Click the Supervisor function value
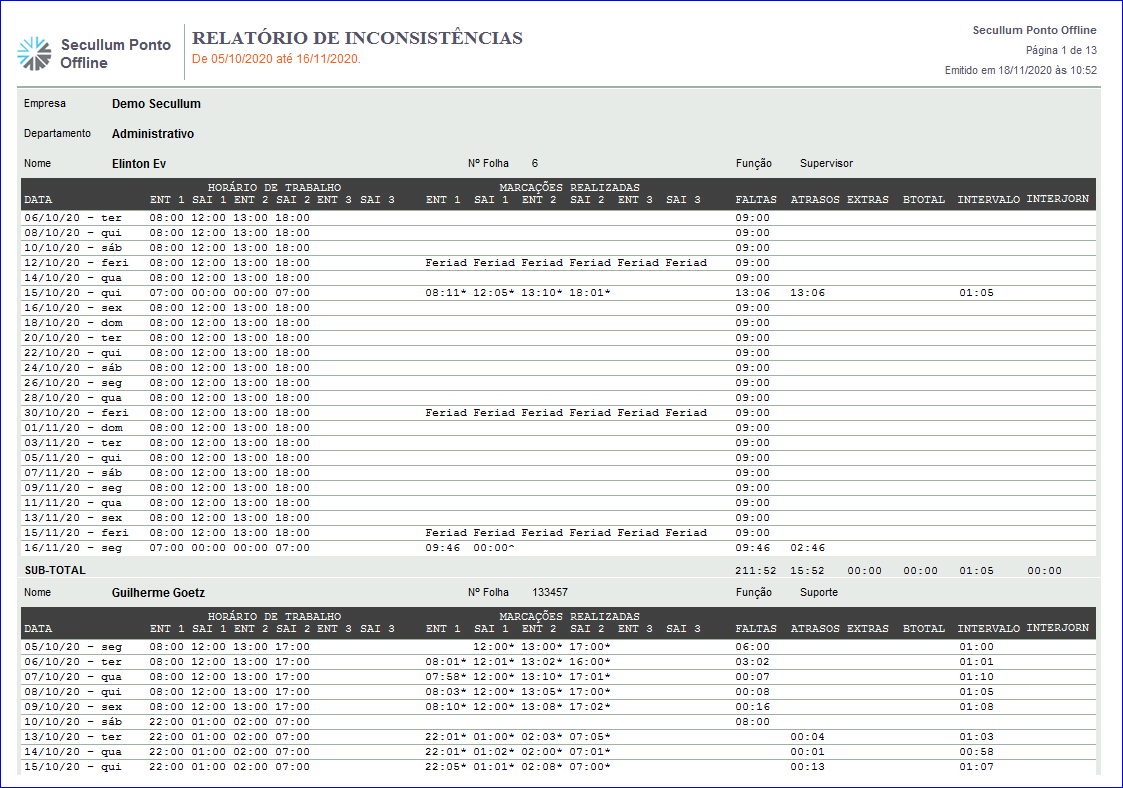1123x788 pixels. tap(826, 164)
